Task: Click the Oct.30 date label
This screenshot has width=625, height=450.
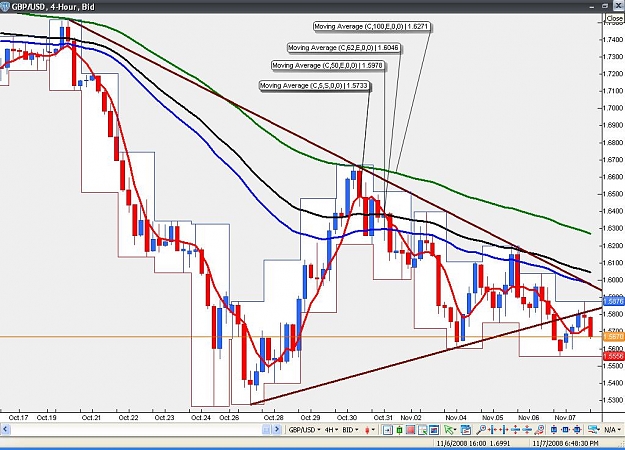Action: (x=347, y=418)
